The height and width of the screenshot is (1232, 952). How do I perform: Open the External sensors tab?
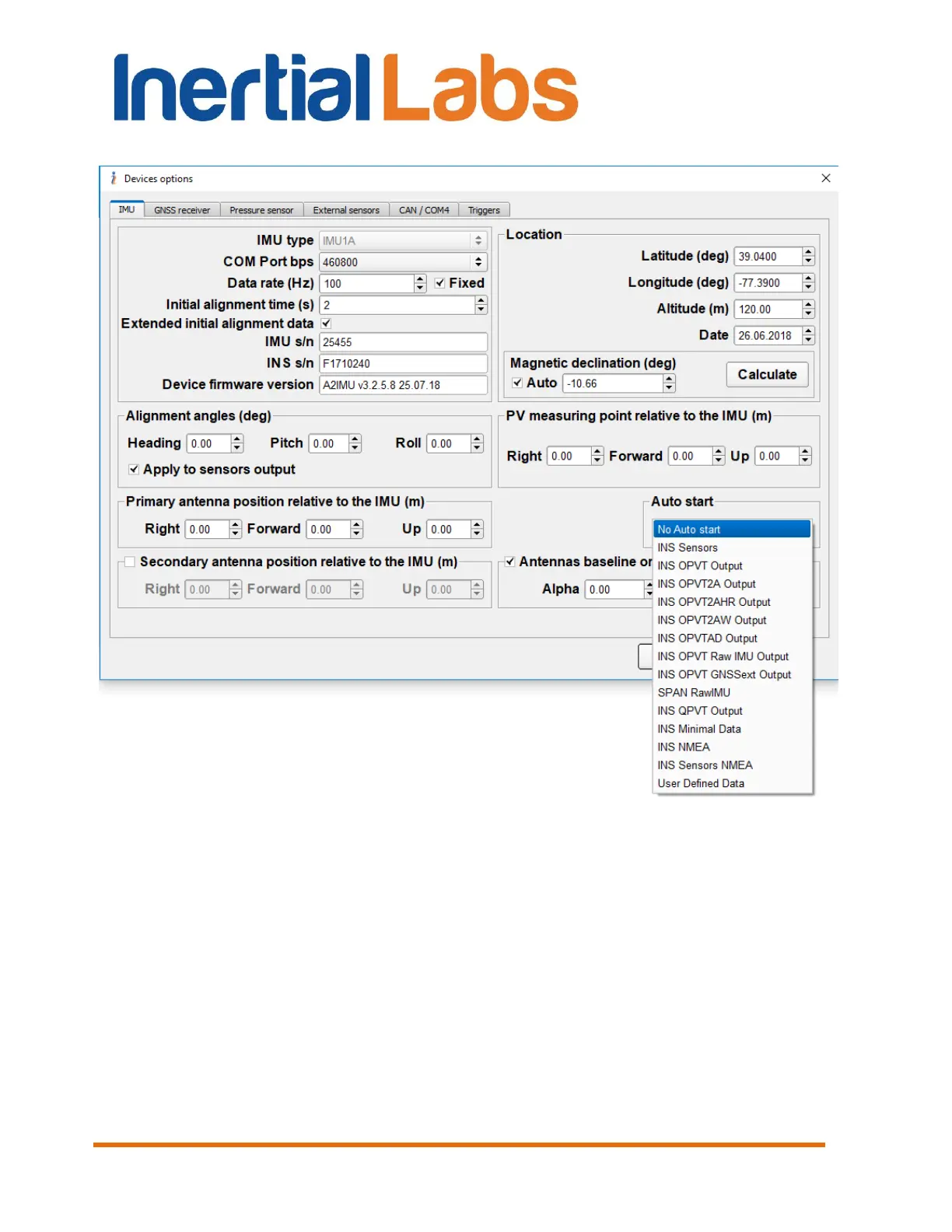pyautogui.click(x=346, y=210)
